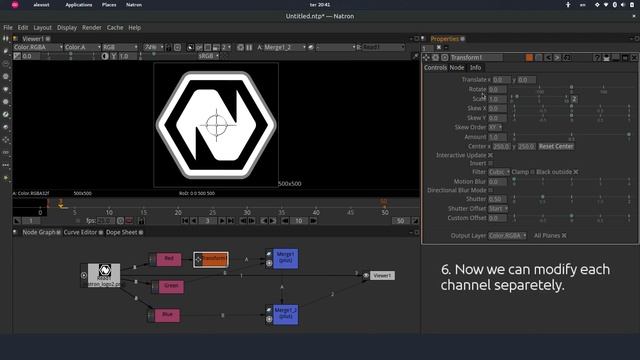The height and width of the screenshot is (360, 640).
Task: Open the Info tab in Transform1 properties
Action: [x=476, y=68]
